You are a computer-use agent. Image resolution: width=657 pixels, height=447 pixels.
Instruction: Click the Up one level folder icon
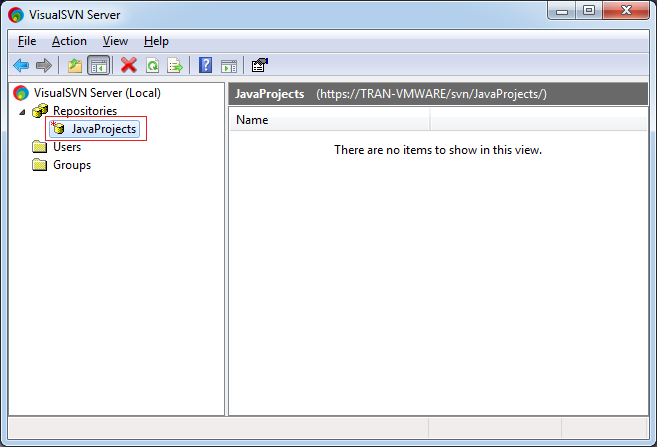(x=75, y=65)
